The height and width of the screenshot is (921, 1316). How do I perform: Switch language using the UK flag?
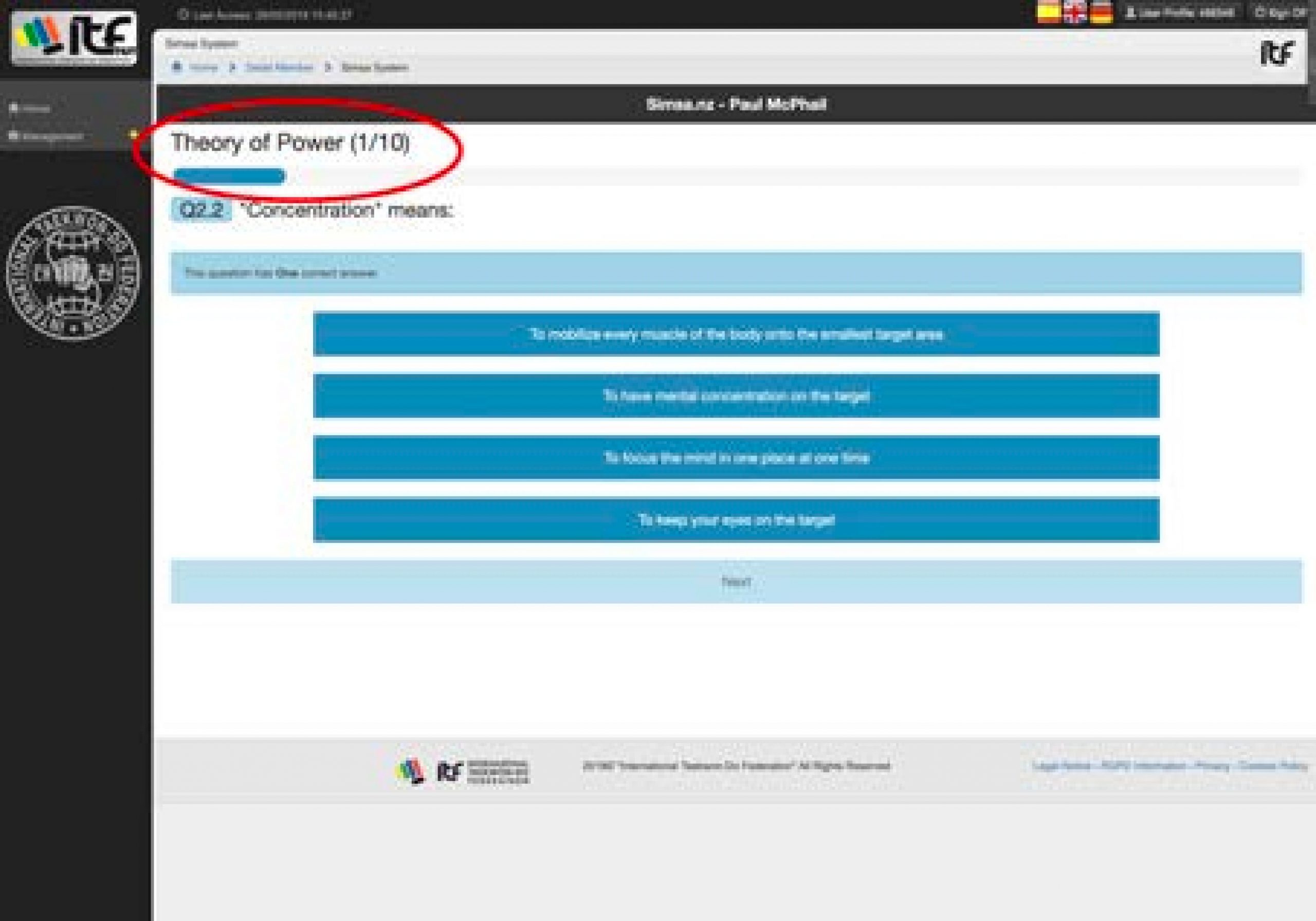[1075, 13]
